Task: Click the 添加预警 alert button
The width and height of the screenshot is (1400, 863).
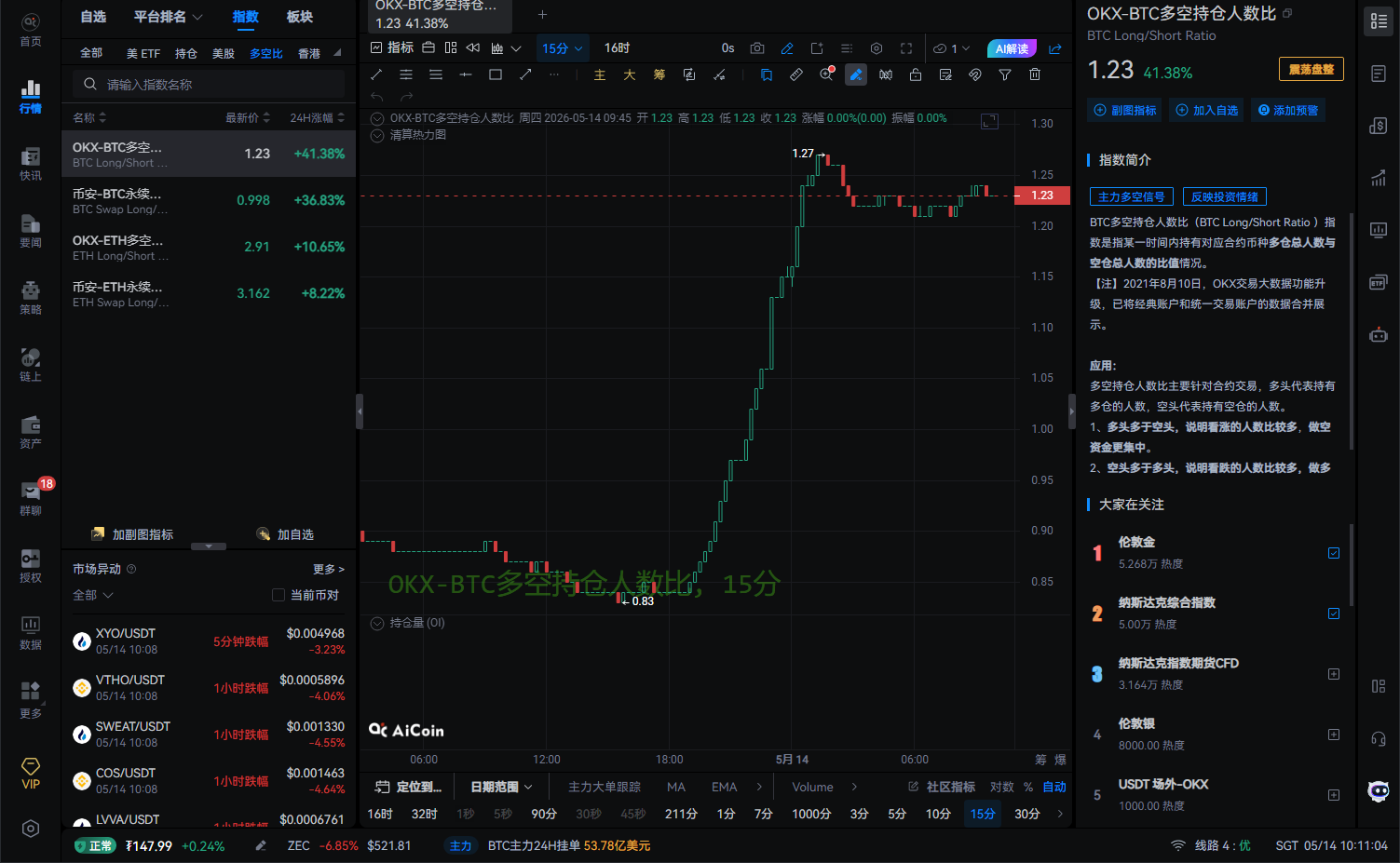Action: pyautogui.click(x=1288, y=110)
